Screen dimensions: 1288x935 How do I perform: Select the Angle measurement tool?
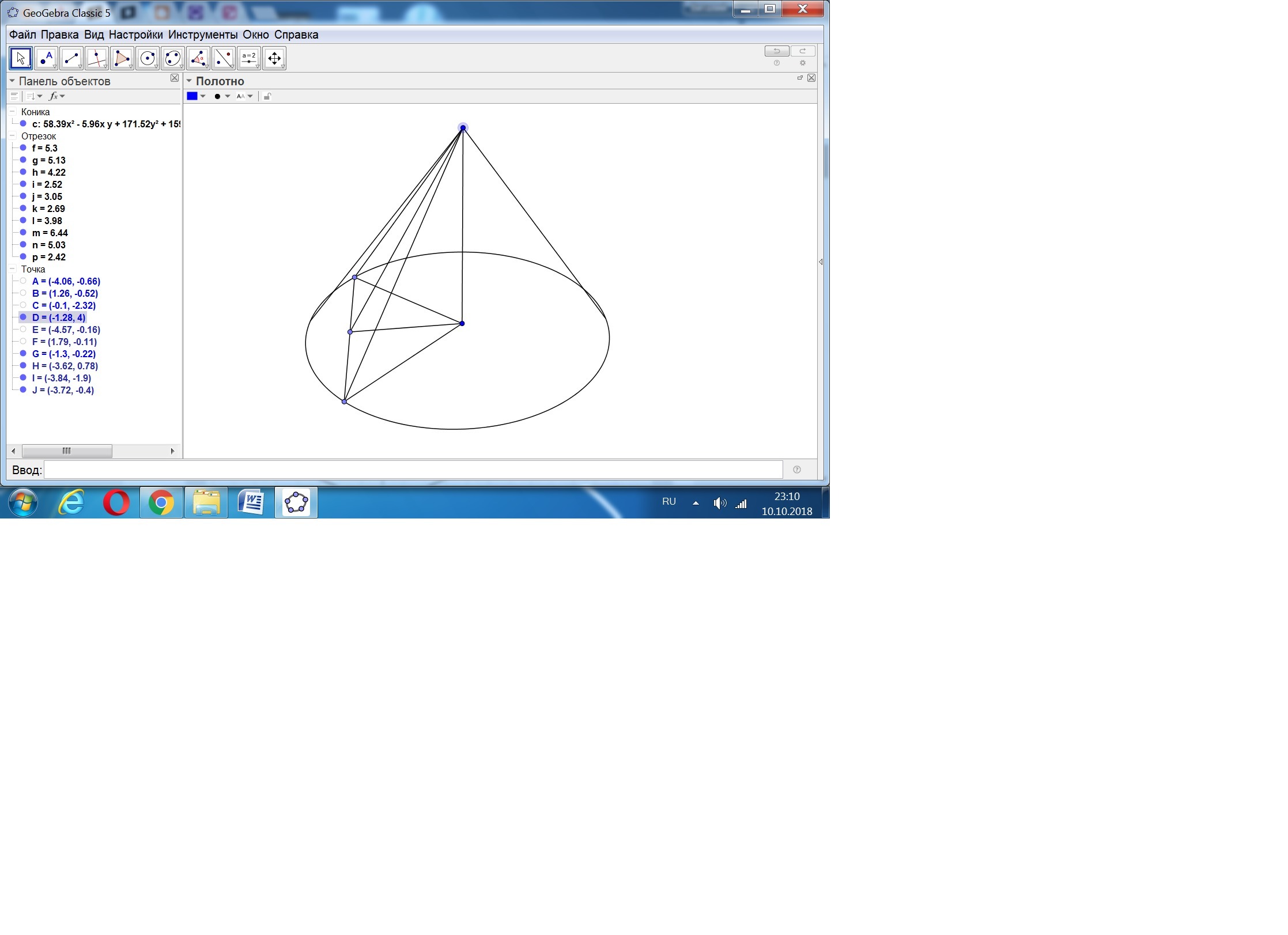[x=198, y=58]
